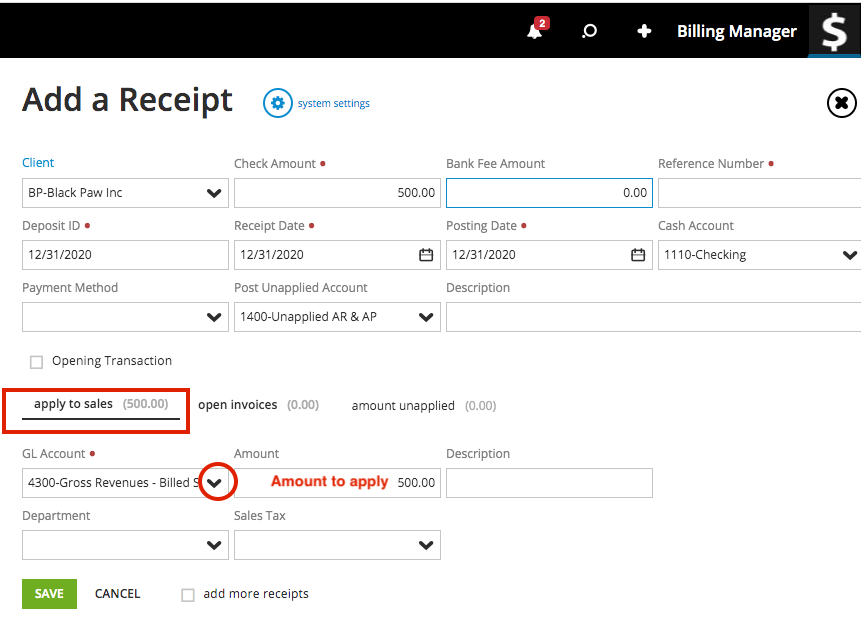
Task: Click the Billing Manager title
Action: click(736, 31)
